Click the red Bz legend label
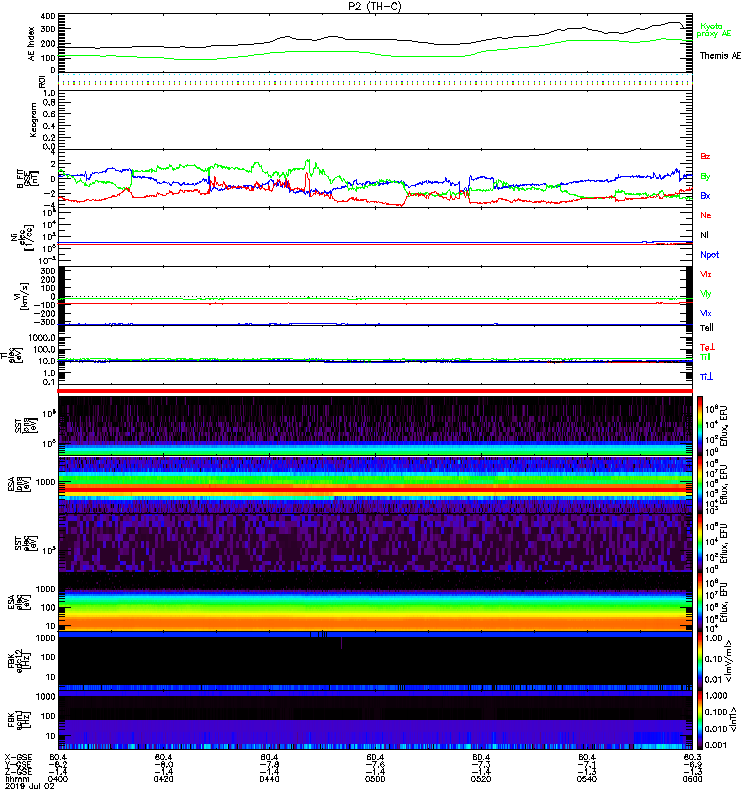Image resolution: width=750 pixels, height=800 pixels. pos(705,156)
